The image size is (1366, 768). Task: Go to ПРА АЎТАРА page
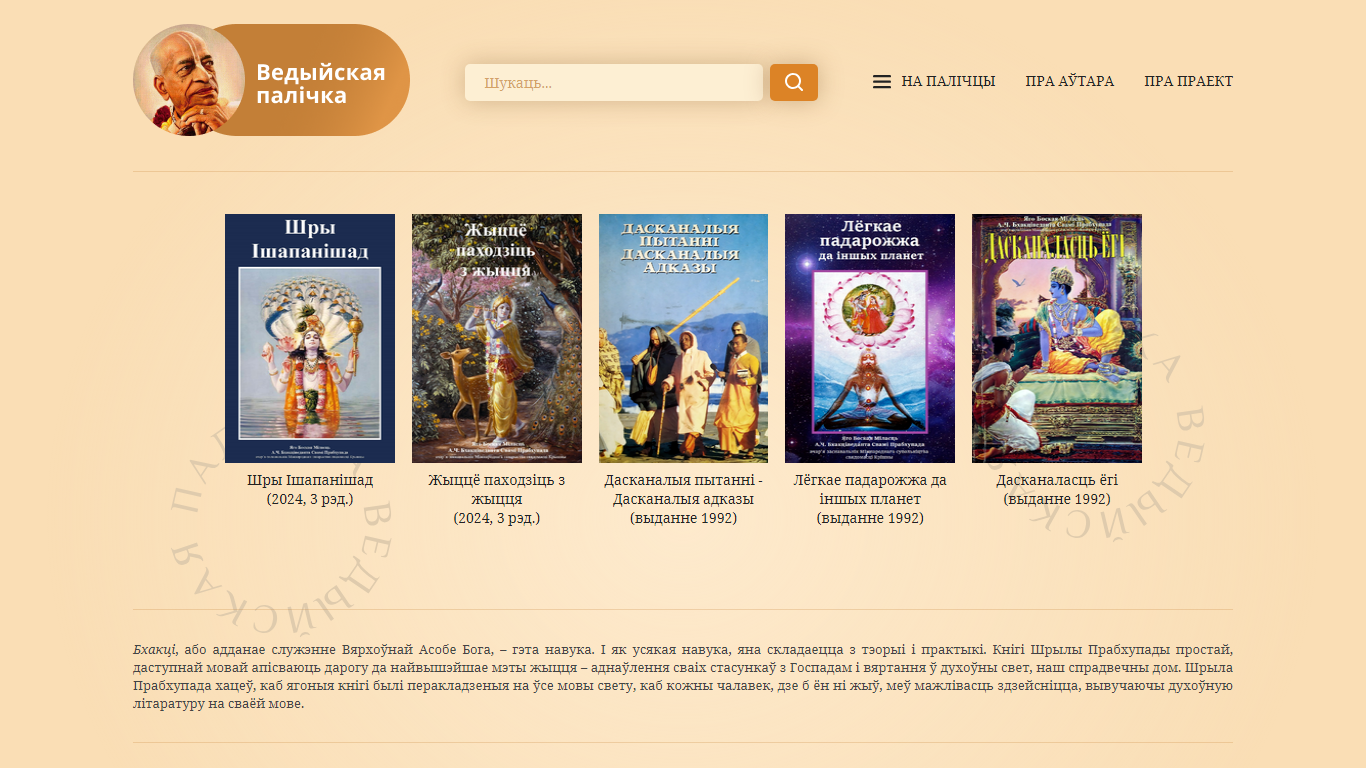(x=1070, y=82)
